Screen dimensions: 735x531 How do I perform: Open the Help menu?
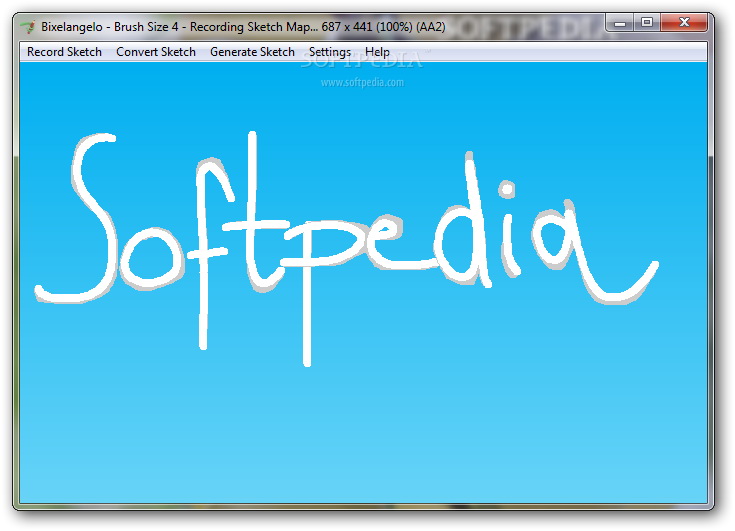coord(377,52)
